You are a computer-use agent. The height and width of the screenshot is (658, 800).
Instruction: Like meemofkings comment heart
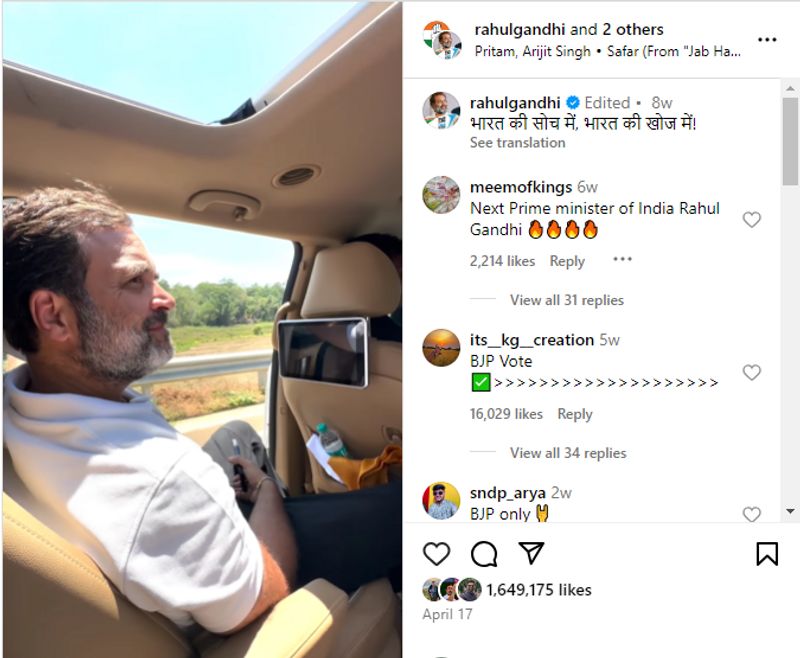pos(752,219)
